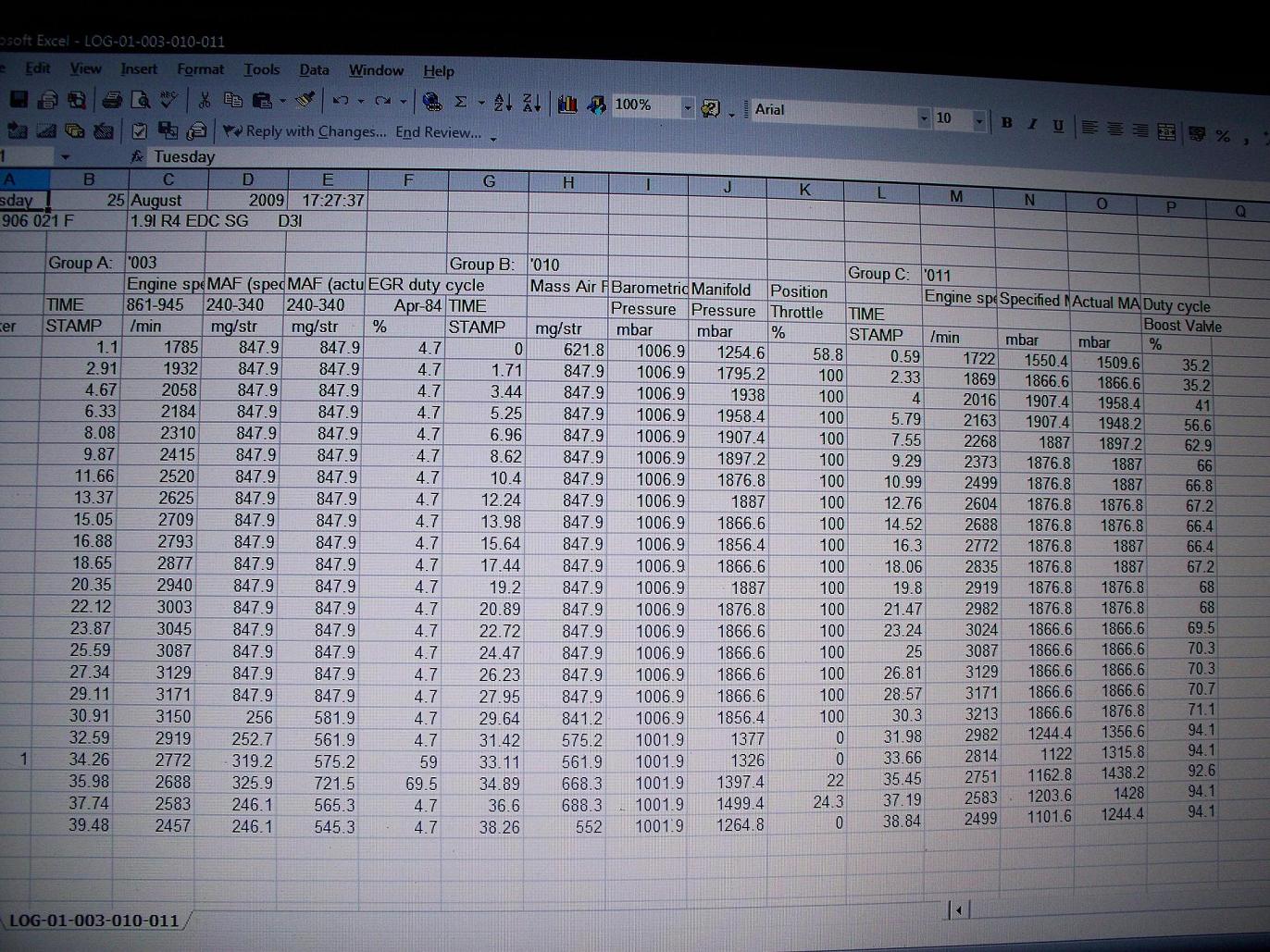Click the Save floppy disk icon
The height and width of the screenshot is (952, 1270).
tap(19, 100)
